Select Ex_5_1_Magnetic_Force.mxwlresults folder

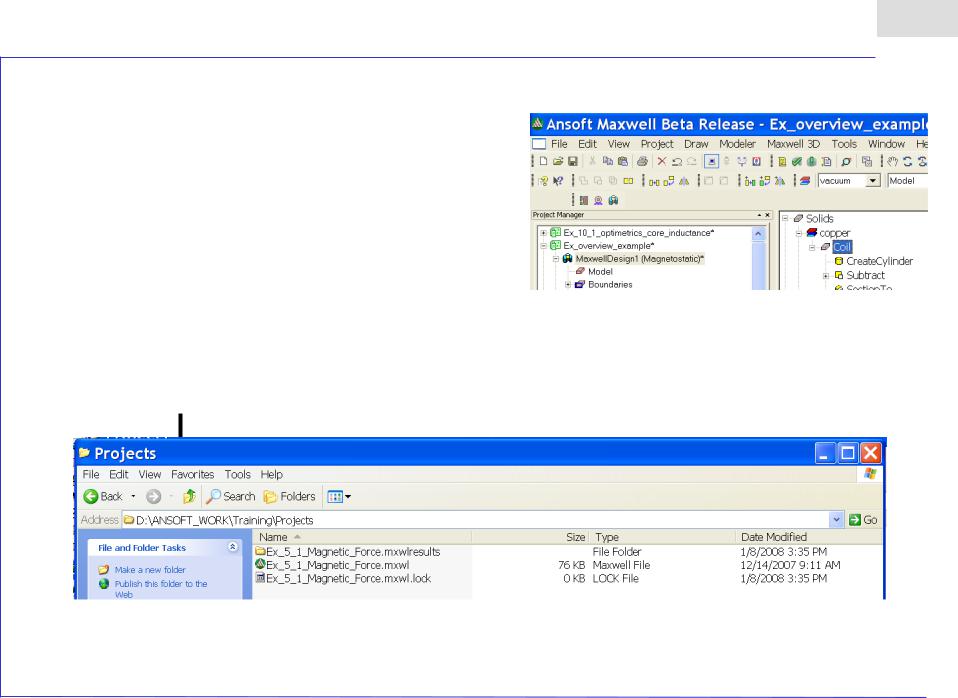click(x=353, y=551)
